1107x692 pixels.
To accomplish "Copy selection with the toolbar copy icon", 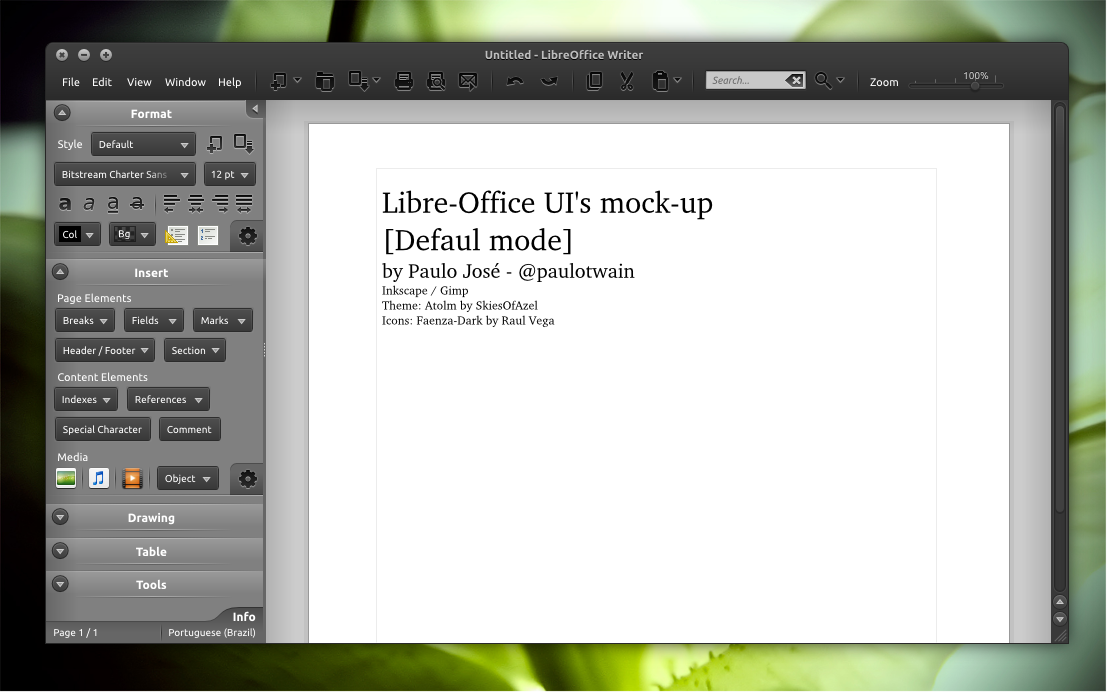I will [x=594, y=81].
